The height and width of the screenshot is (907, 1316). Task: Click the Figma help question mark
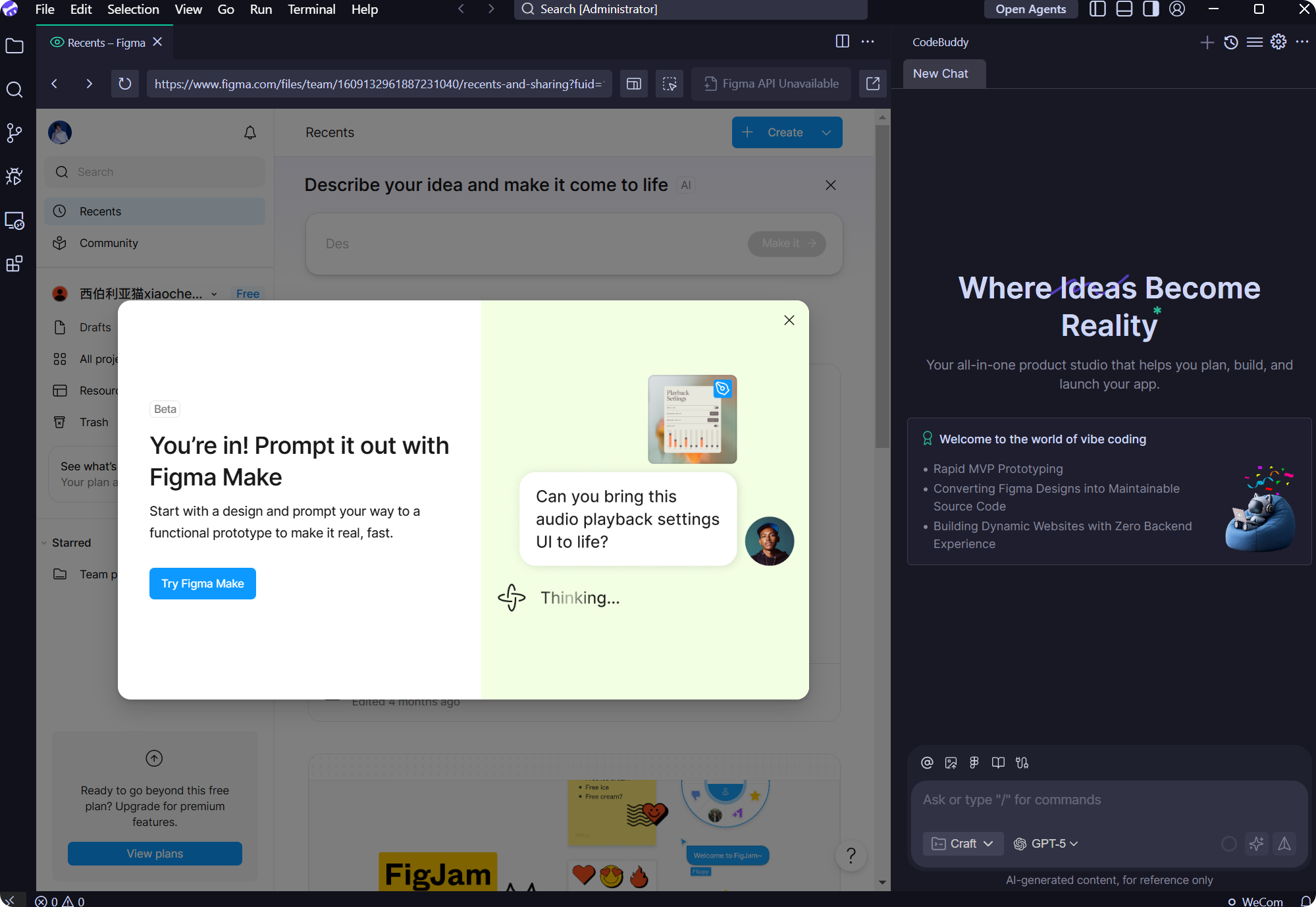tap(851, 856)
